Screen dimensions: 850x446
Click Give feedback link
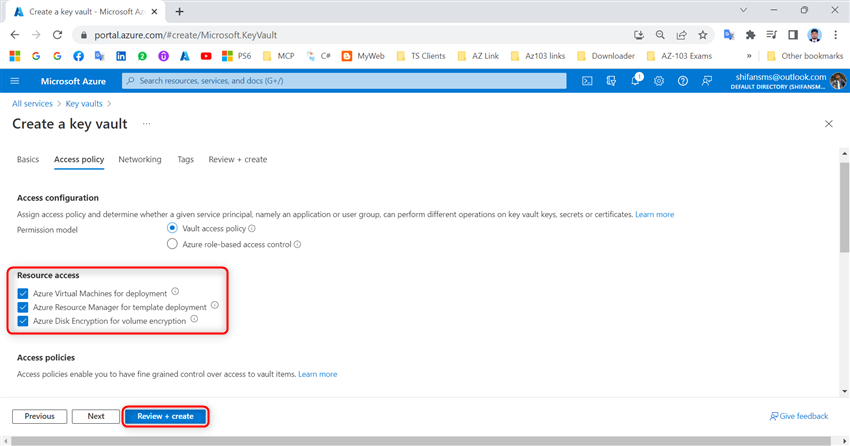pyautogui.click(x=799, y=416)
